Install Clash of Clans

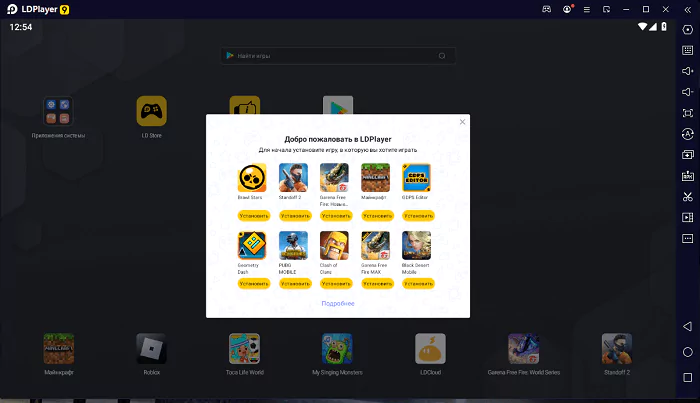336,284
